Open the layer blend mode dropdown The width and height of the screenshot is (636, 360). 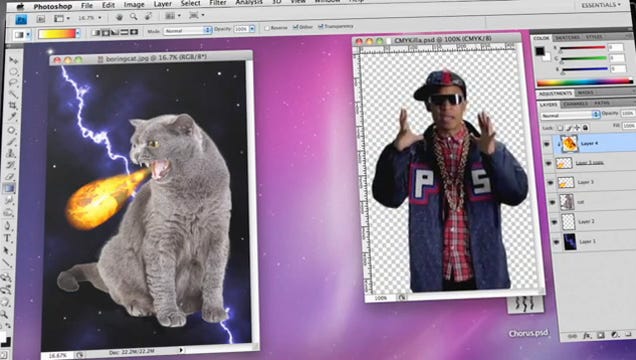pyautogui.click(x=570, y=115)
